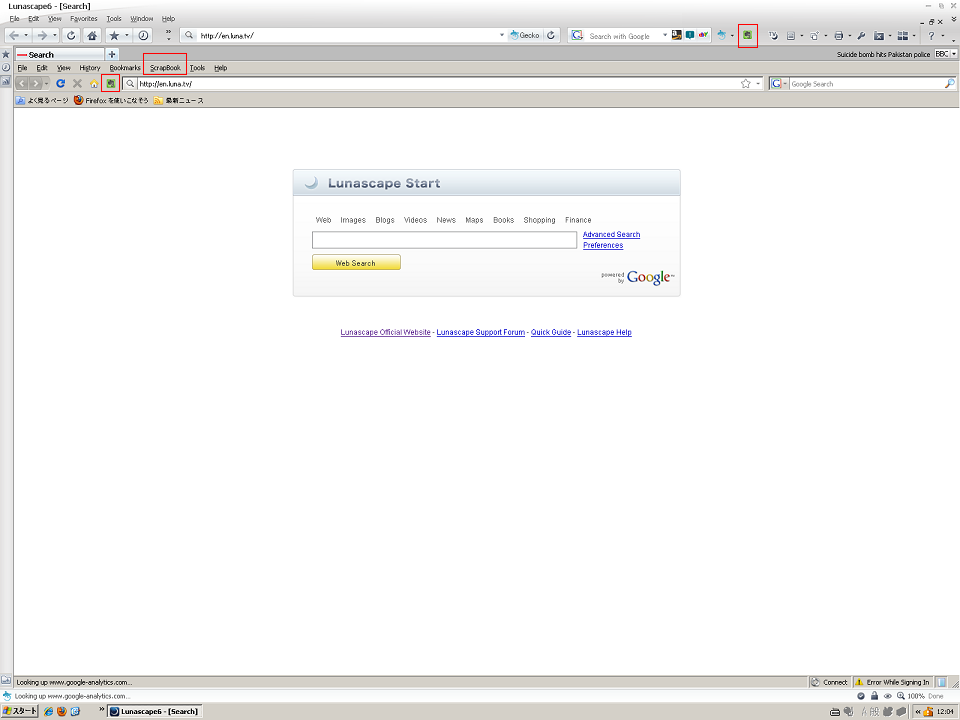Viewport: 960px width, 720px height.
Task: Click the Error While Signing In warning
Action: pos(892,682)
